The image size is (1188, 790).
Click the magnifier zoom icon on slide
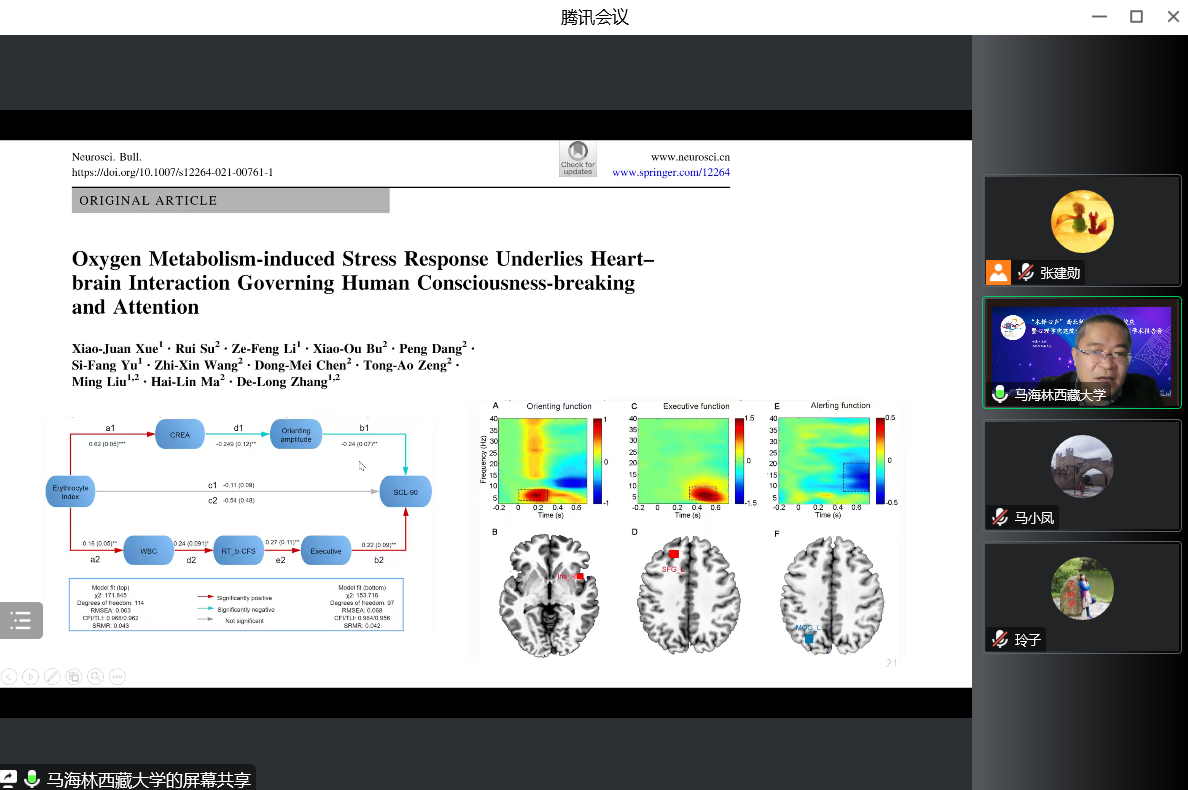96,677
